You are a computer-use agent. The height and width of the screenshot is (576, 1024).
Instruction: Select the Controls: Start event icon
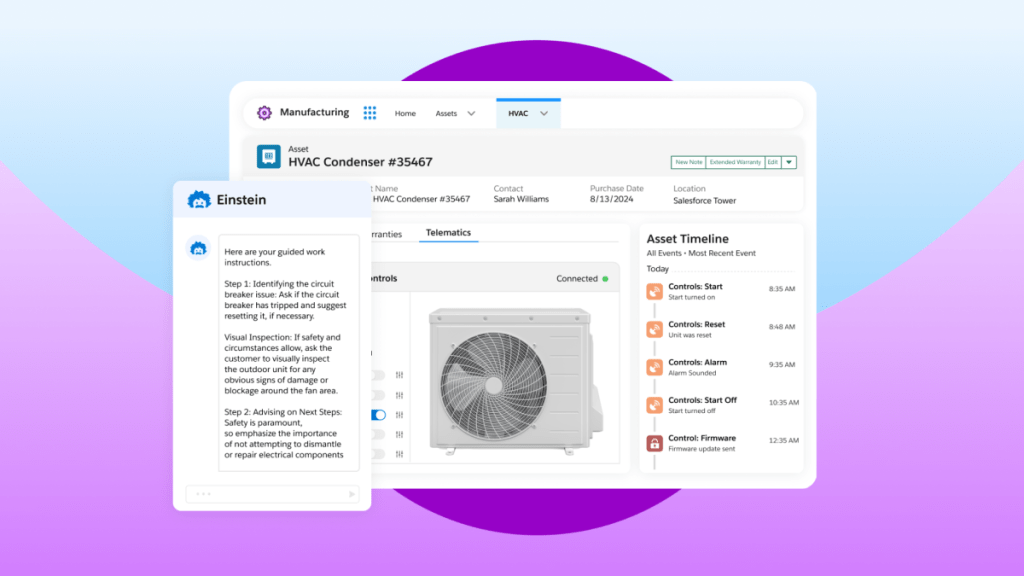pyautogui.click(x=655, y=291)
